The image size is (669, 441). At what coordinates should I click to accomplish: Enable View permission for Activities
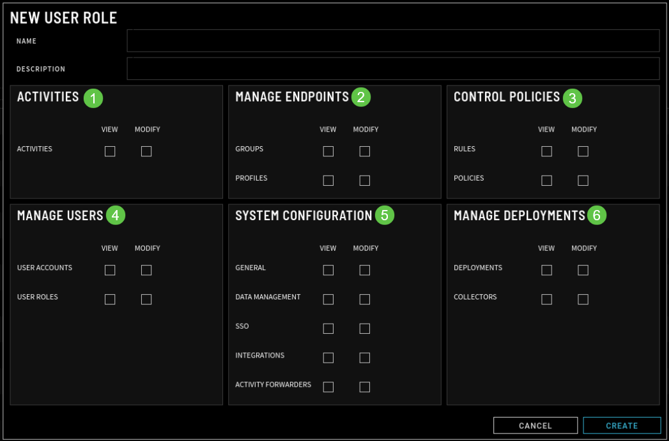[110, 151]
